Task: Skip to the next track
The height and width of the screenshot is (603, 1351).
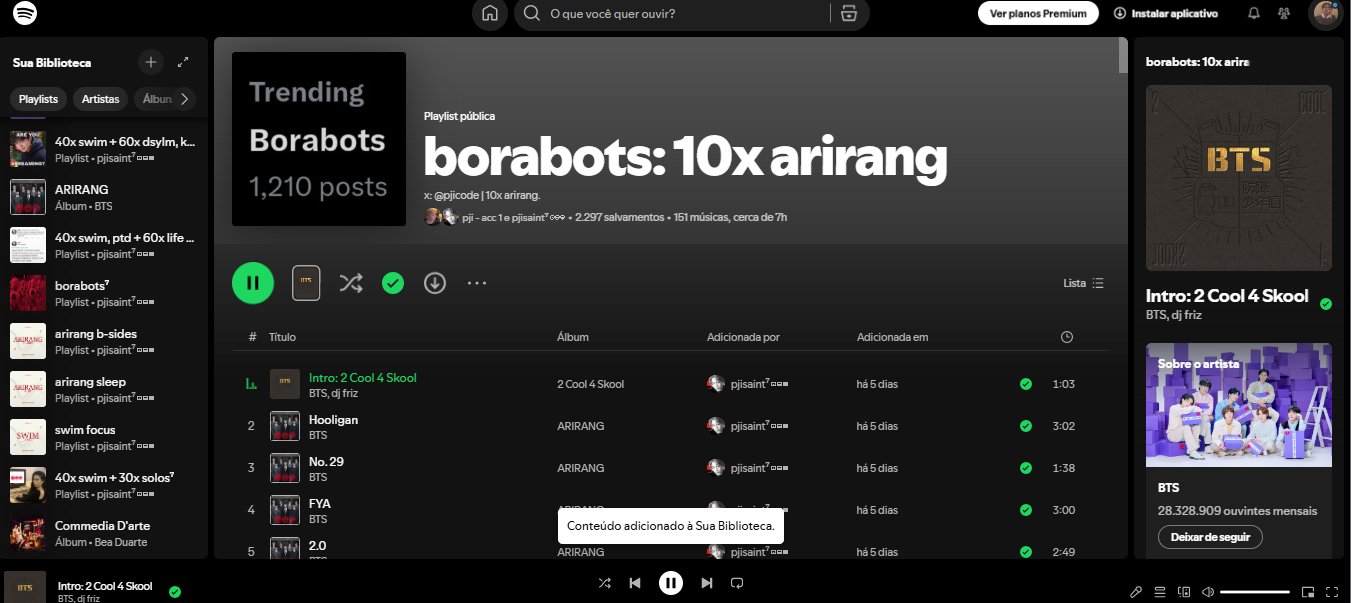Action: [707, 583]
